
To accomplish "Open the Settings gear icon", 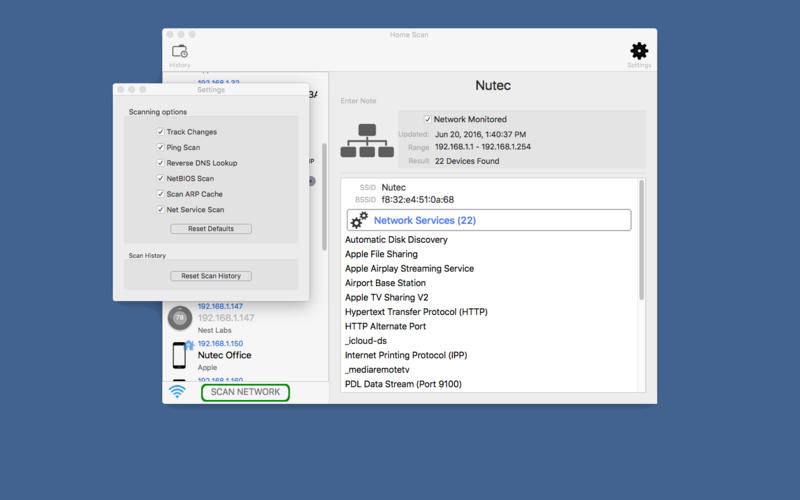I will [639, 51].
